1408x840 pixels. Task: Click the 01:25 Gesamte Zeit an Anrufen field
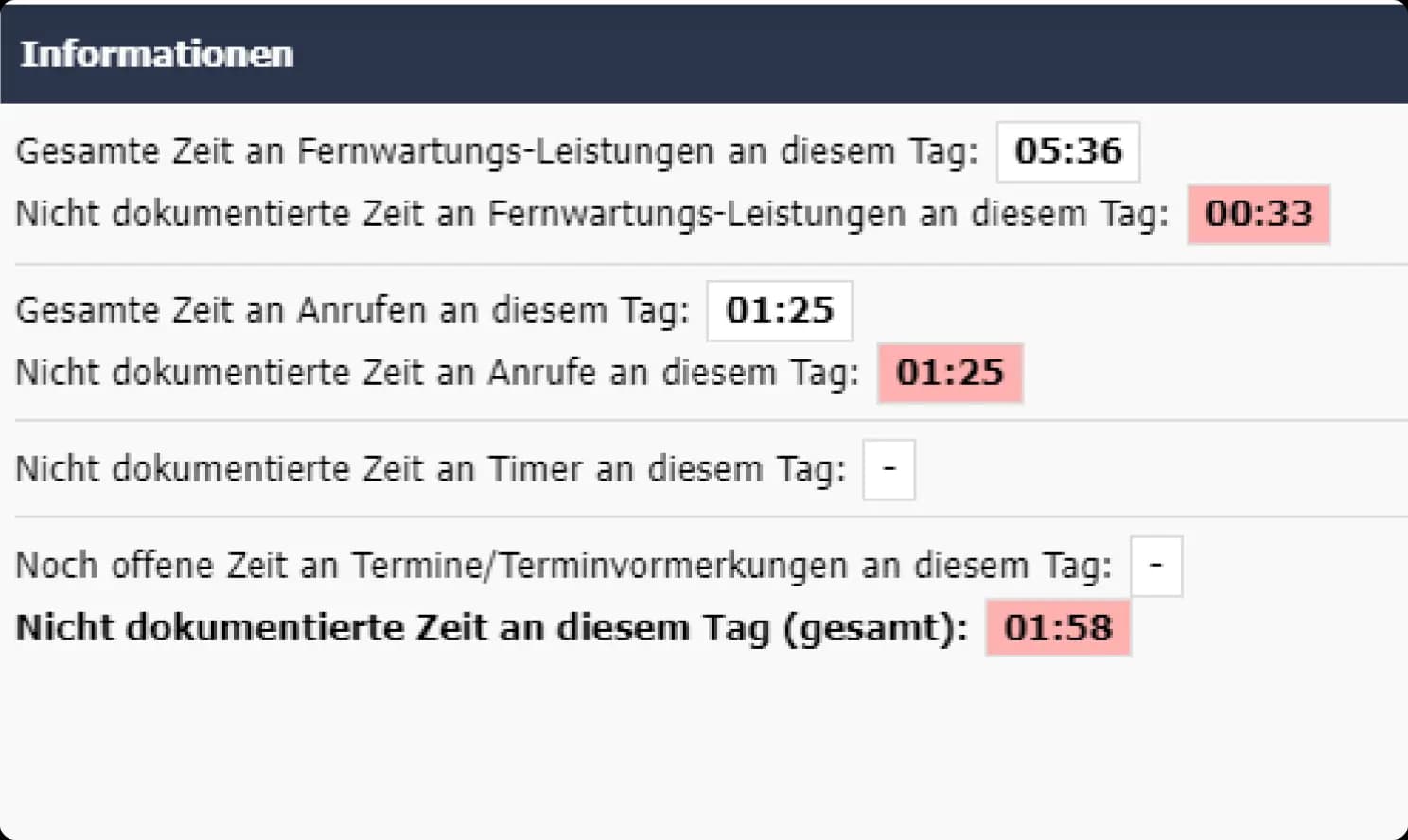pyautogui.click(x=779, y=310)
